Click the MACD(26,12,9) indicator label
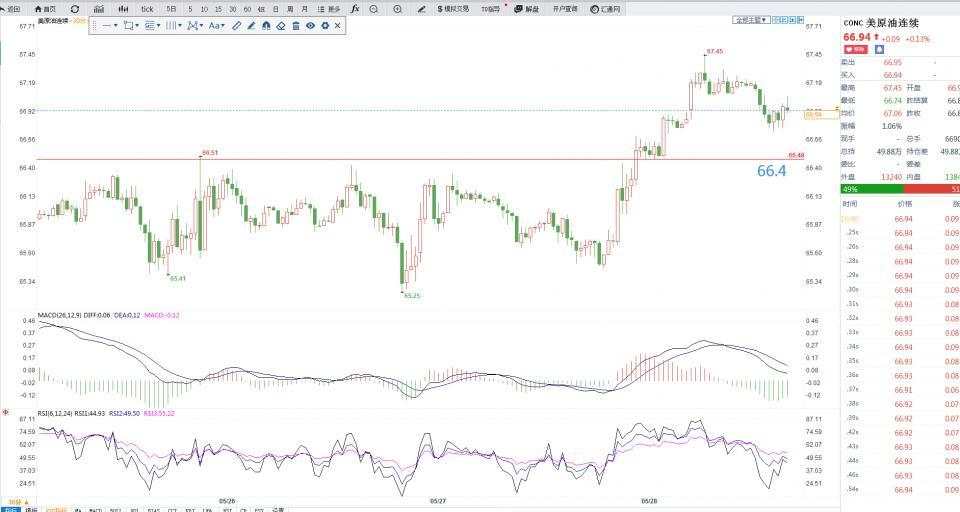Viewport: 960px width, 512px height. 59,315
